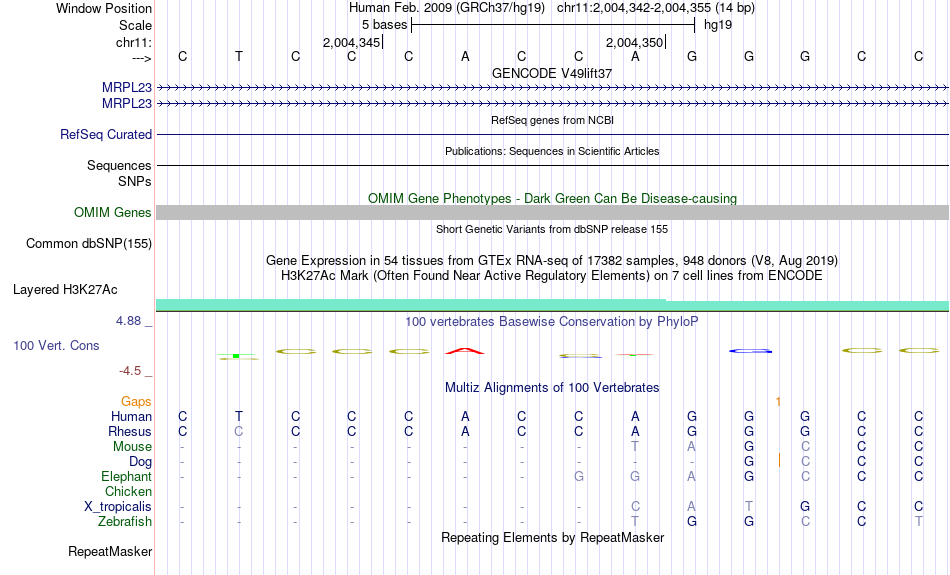950x575 pixels.
Task: Click the gray OMIM Genes track bar
Action: pyautogui.click(x=553, y=212)
